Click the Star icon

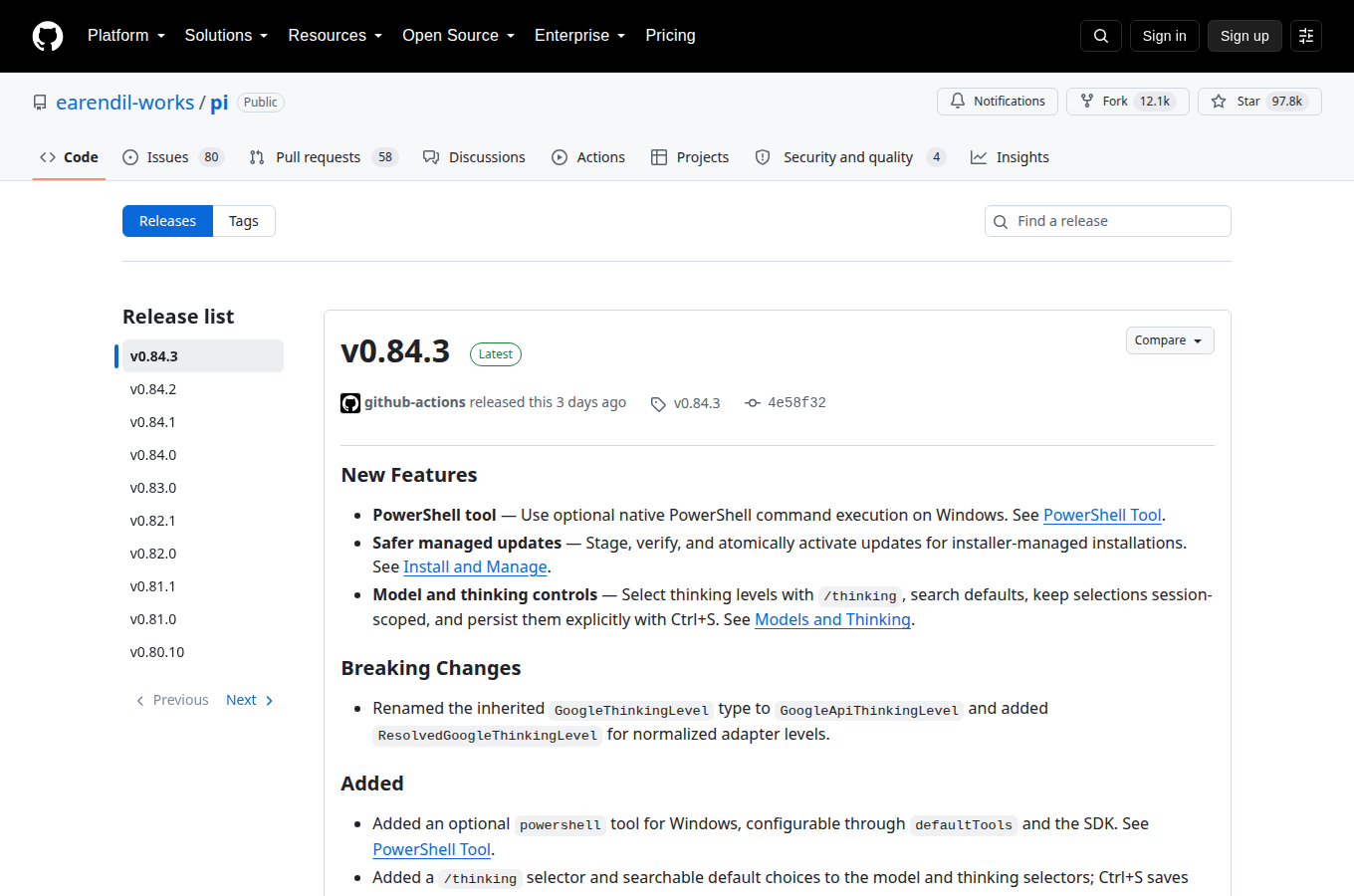(x=1219, y=102)
